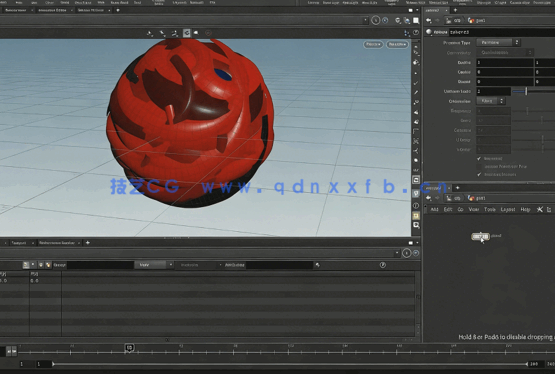Screen dimensions: 555x374
Task: Click the points icon left of Group field
Action: coord(26,265)
